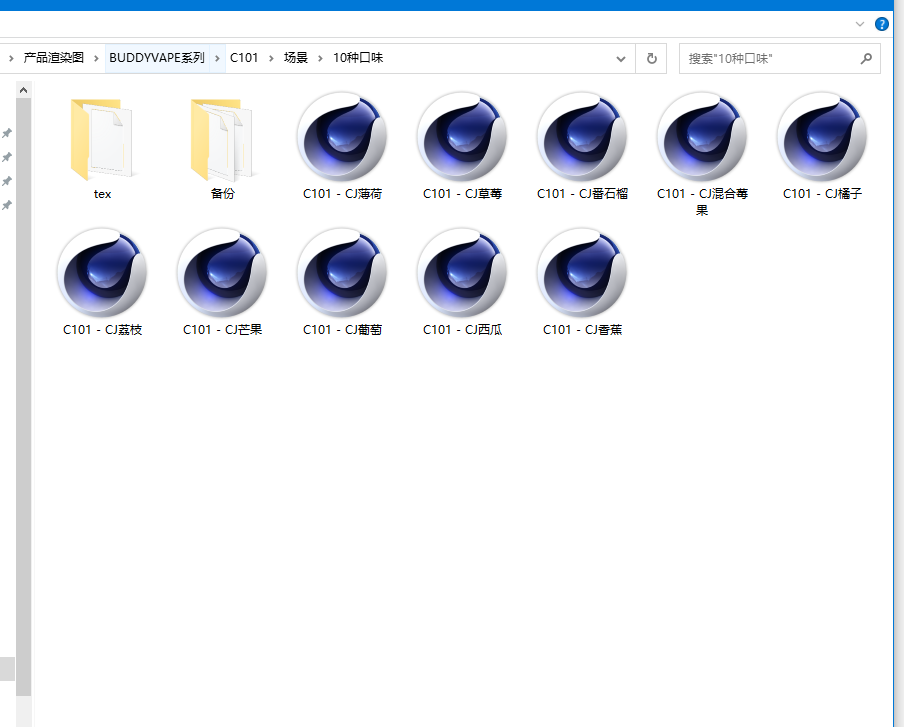This screenshot has width=904, height=727.
Task: Expand chevron after C101 in path
Action: [271, 58]
